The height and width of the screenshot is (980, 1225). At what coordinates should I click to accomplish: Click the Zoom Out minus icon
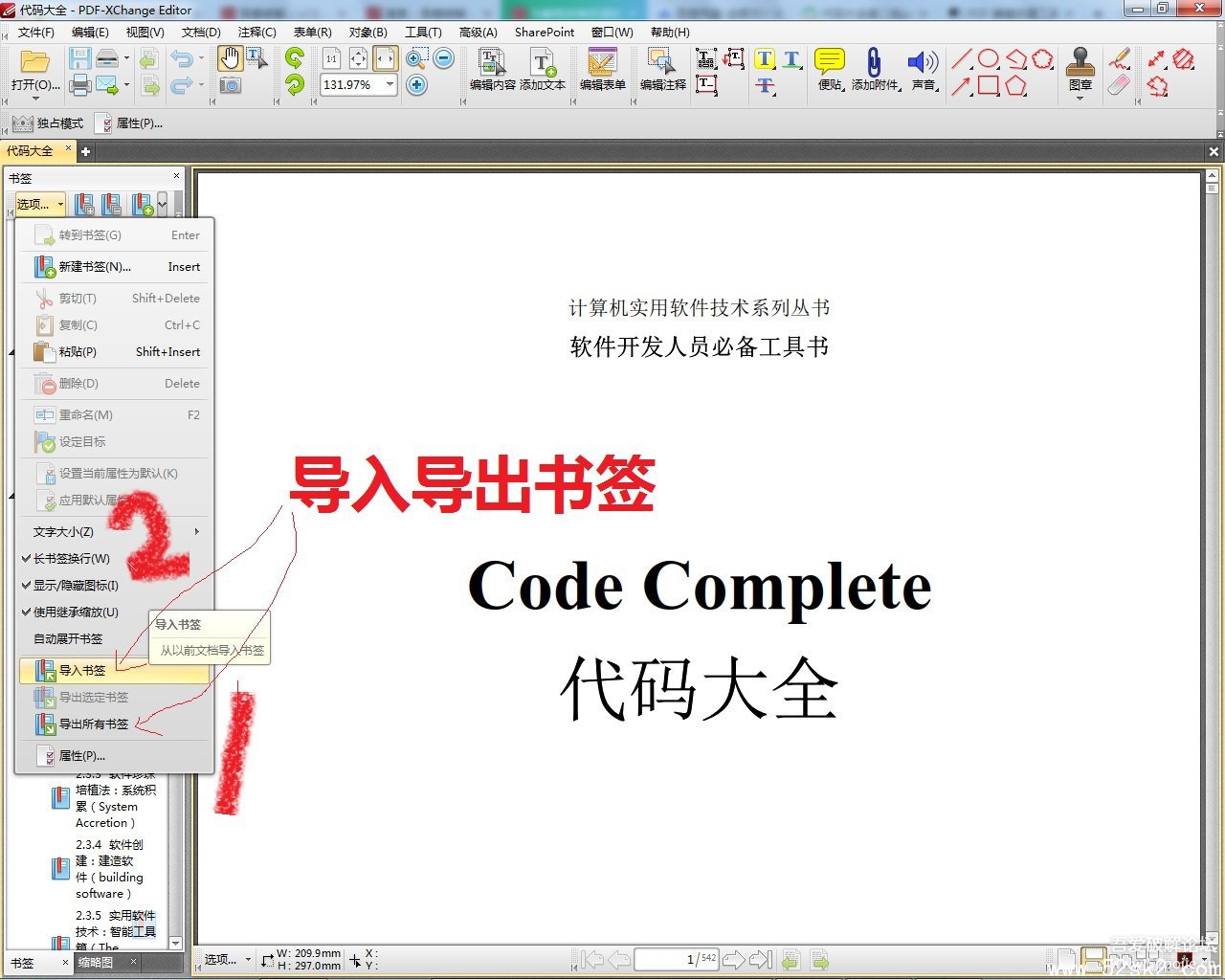(x=444, y=59)
